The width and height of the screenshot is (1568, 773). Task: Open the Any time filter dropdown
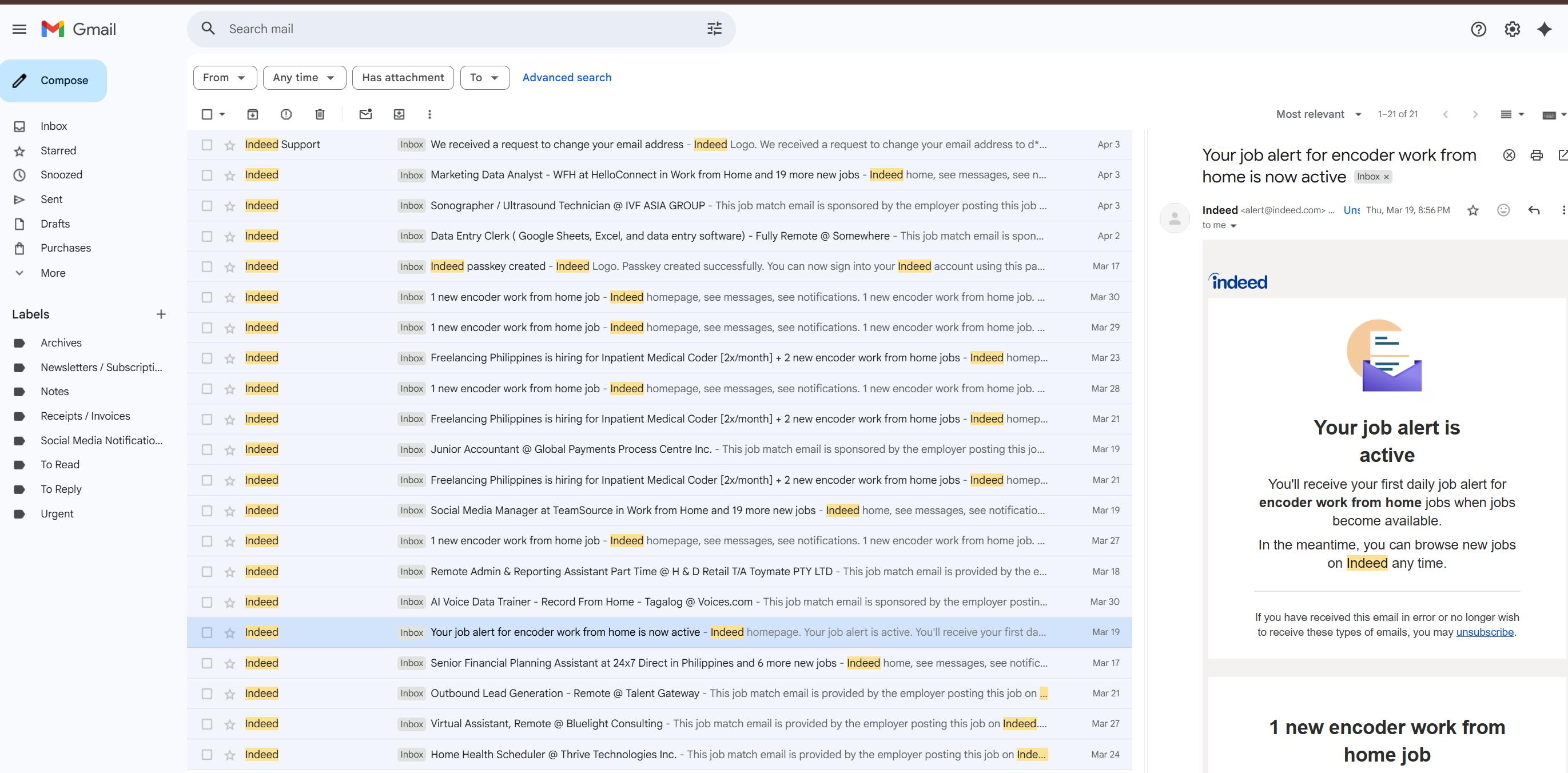tap(304, 78)
